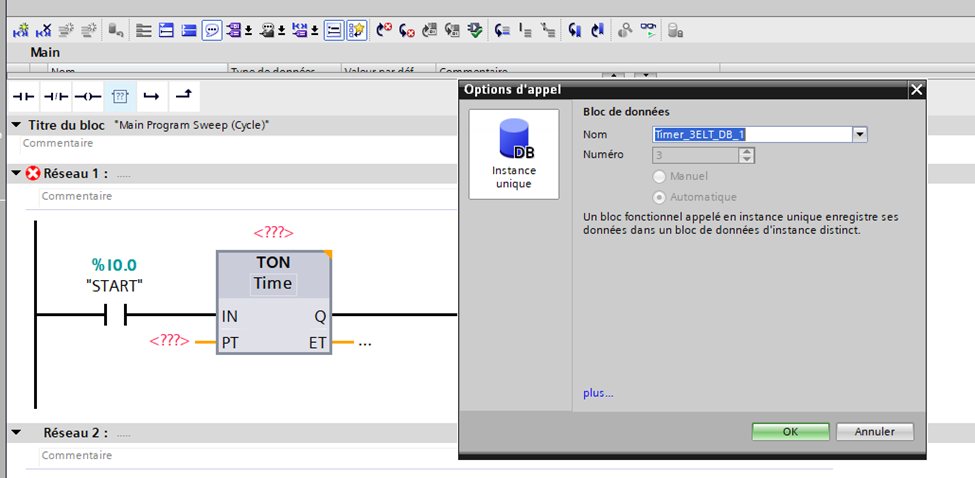Click the greyed Insert row icon
This screenshot has height=478, width=975.
tap(67, 30)
